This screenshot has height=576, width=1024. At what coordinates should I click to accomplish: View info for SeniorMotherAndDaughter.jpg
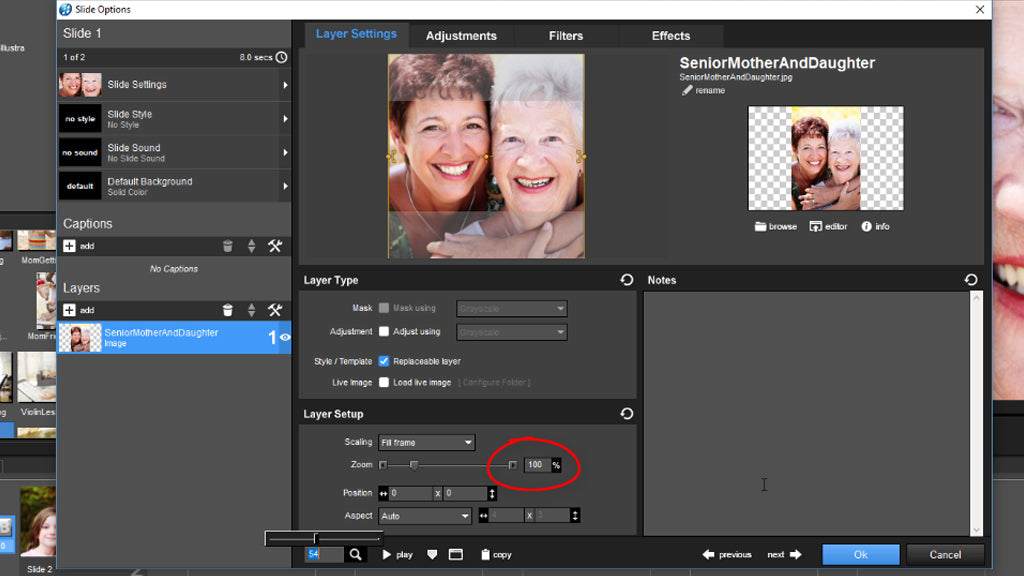pos(874,226)
